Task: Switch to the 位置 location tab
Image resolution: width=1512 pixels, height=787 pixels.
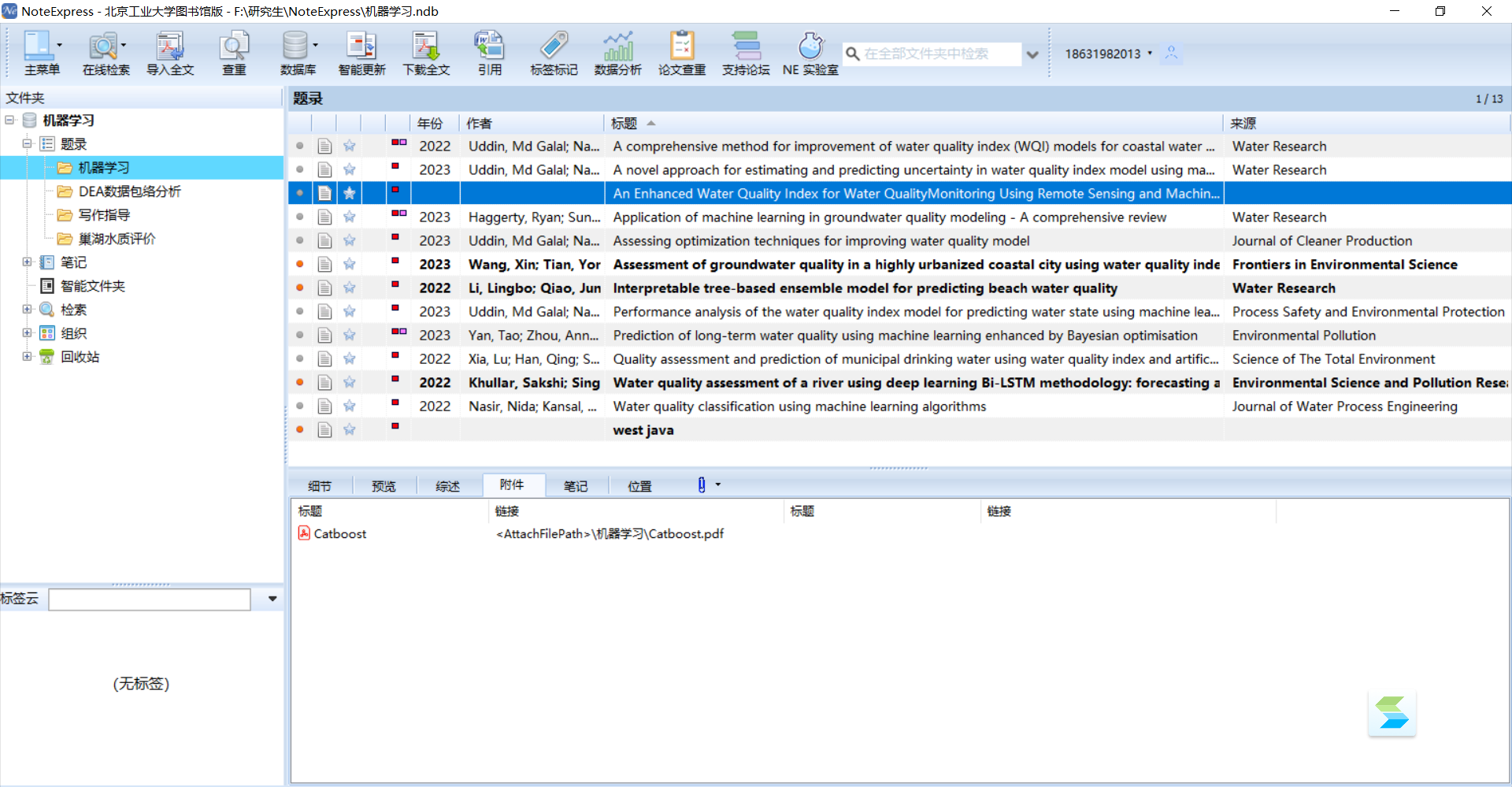Action: 639,486
